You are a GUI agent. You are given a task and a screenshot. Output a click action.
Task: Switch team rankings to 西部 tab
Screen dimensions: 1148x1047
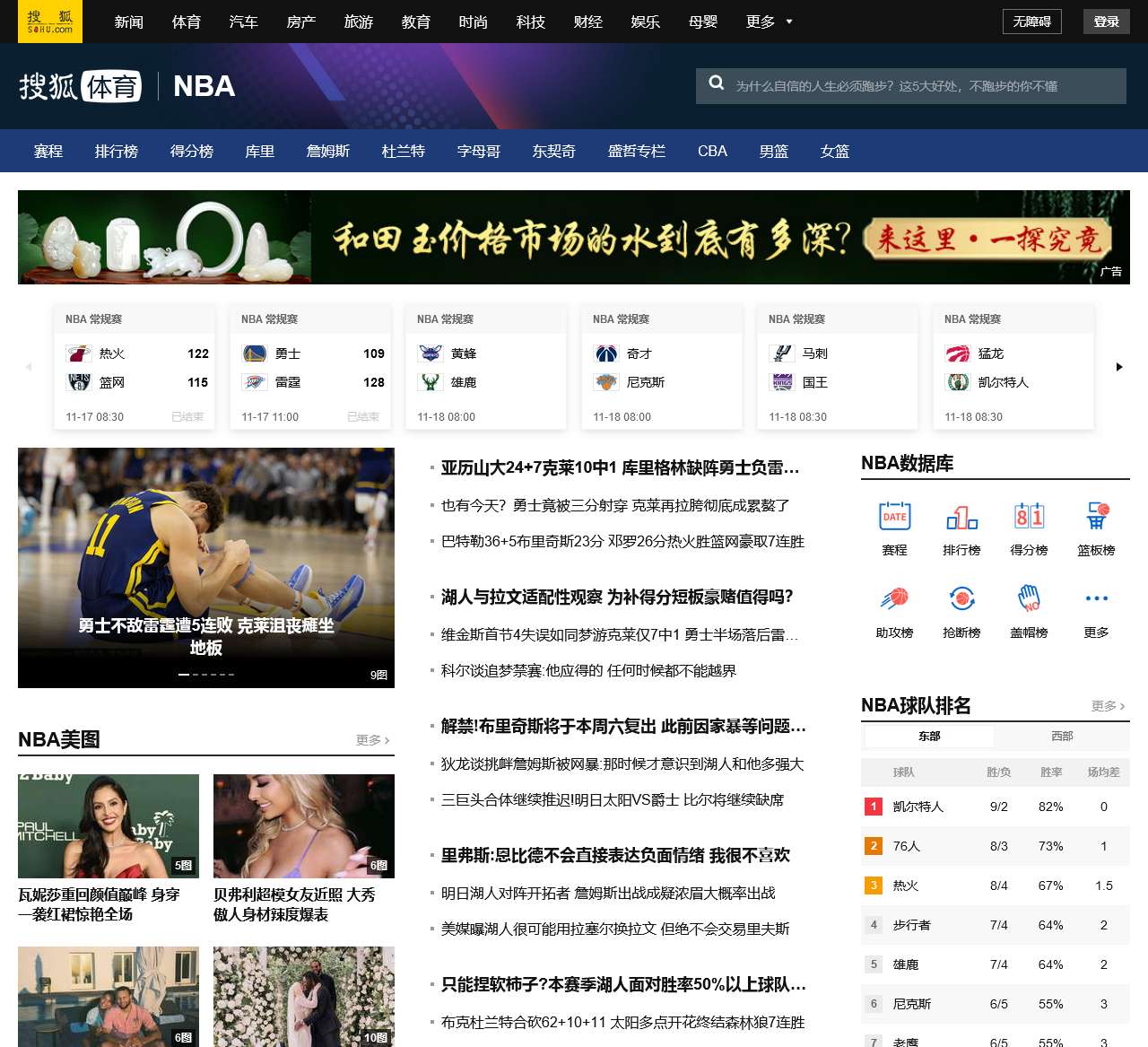point(1062,737)
